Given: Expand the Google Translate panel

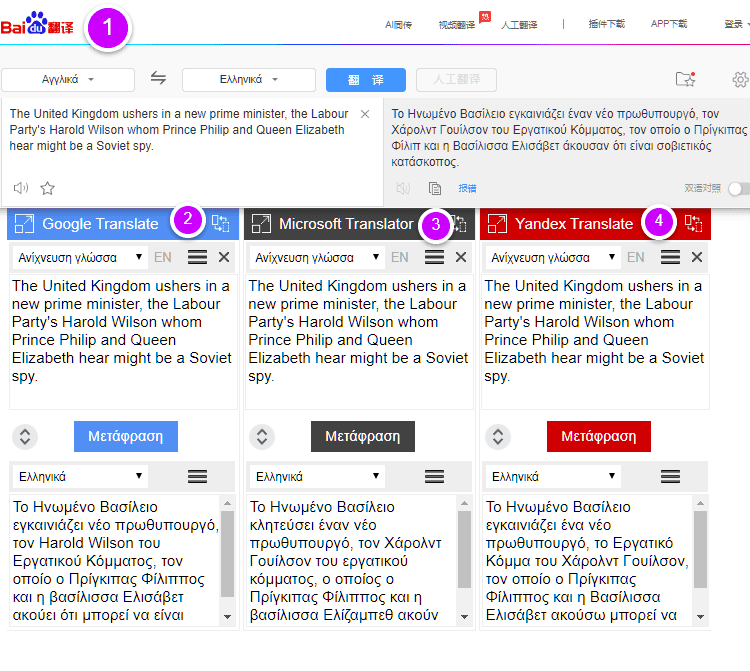Looking at the screenshot, I should (x=24, y=223).
